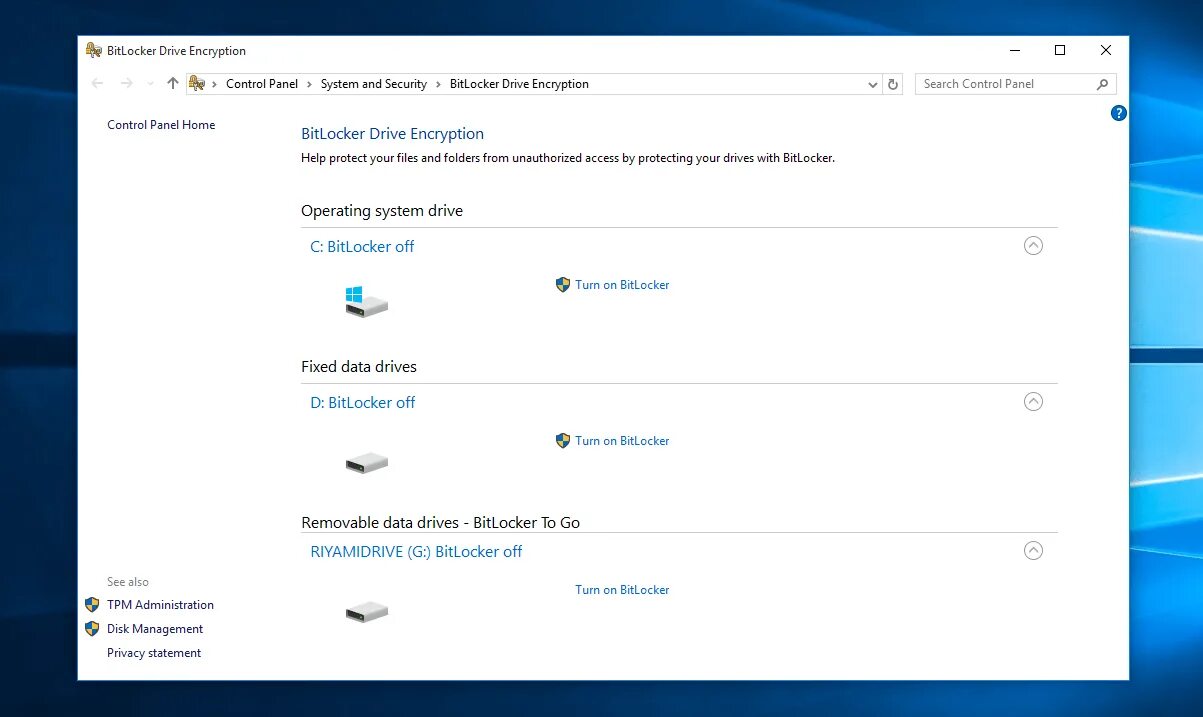Click shield icon next to D: Turn on BitLocker

click(x=563, y=441)
